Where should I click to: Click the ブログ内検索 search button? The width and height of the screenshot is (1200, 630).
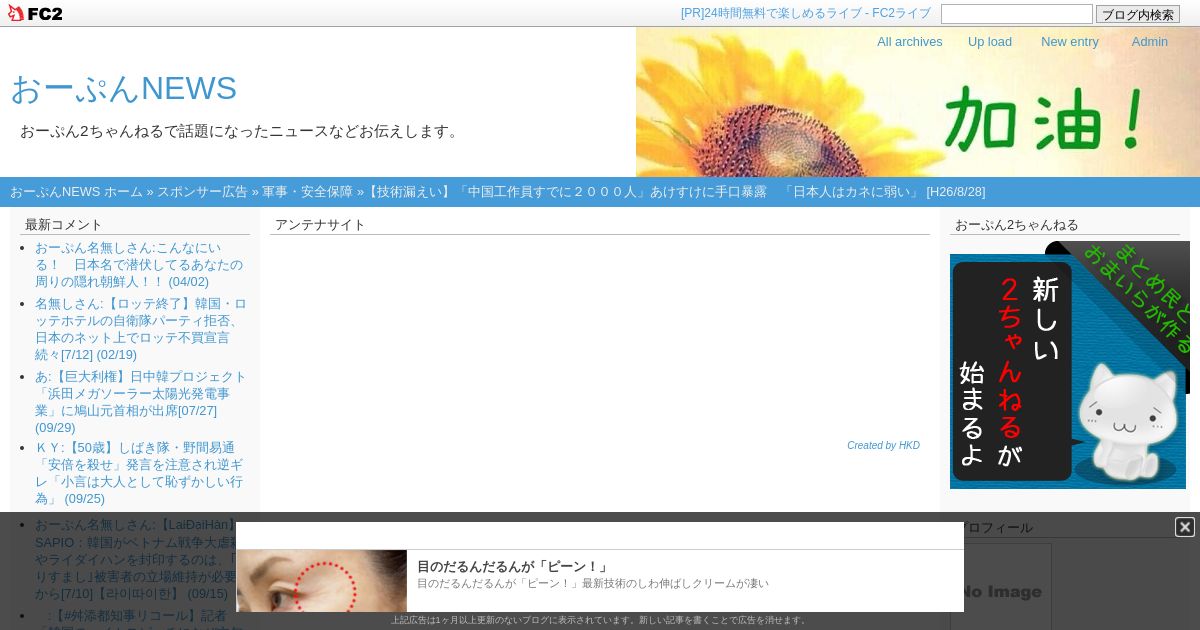pos(1138,14)
